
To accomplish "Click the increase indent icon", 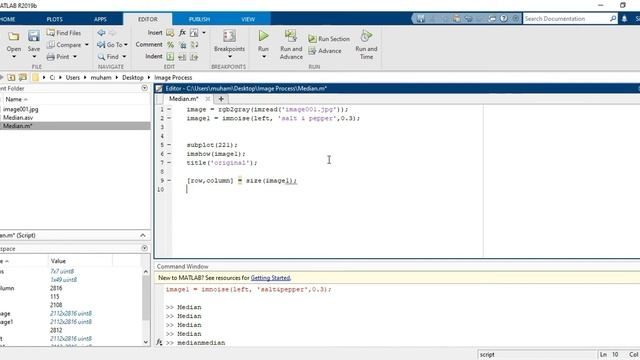I will [182, 57].
